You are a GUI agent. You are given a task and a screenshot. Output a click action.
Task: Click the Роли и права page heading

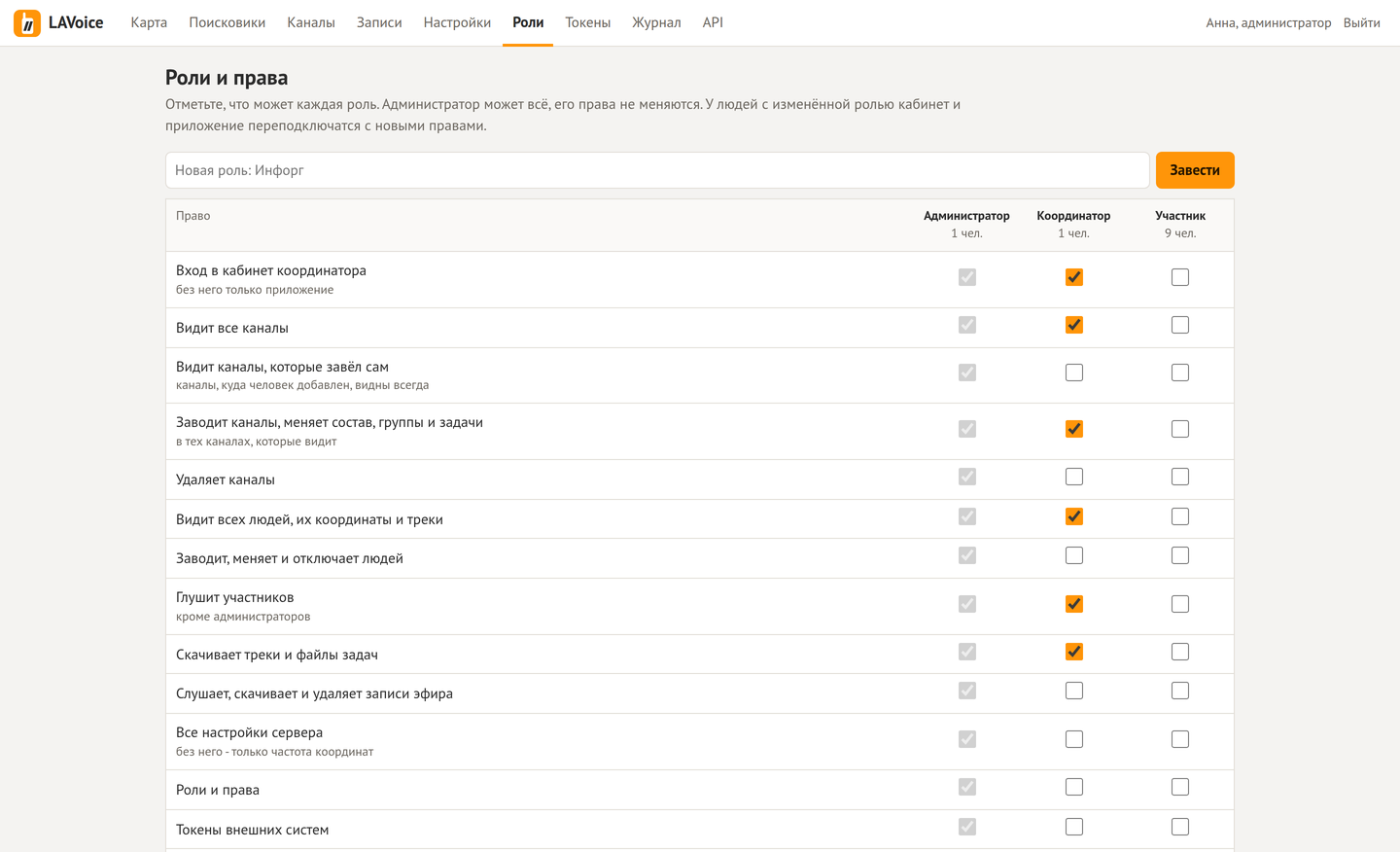[x=227, y=78]
